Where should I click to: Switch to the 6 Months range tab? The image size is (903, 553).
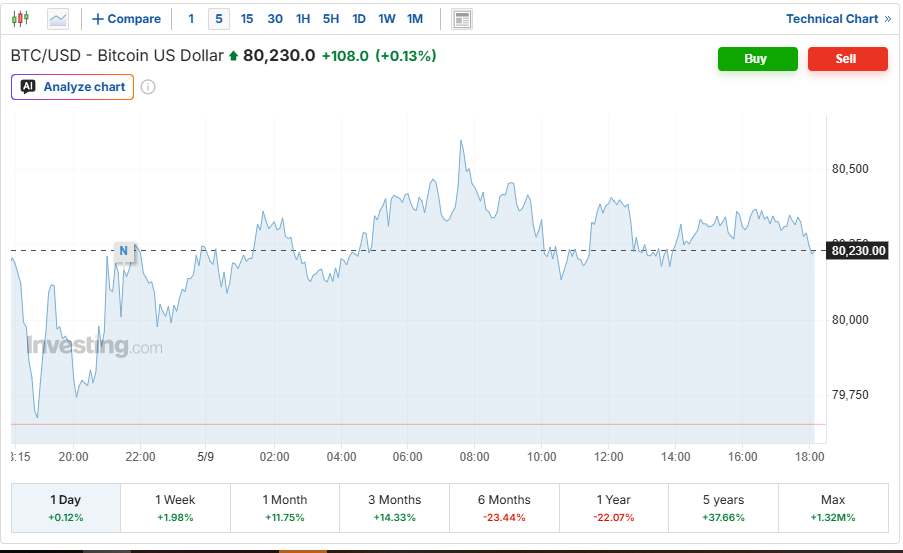pos(504,508)
